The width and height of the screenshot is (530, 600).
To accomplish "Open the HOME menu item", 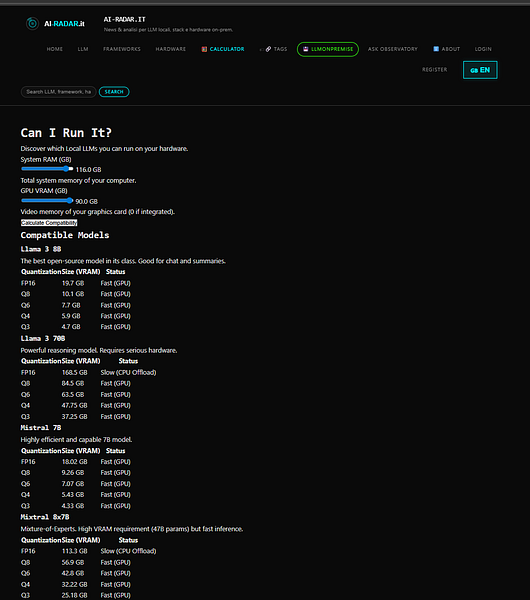I will [55, 49].
